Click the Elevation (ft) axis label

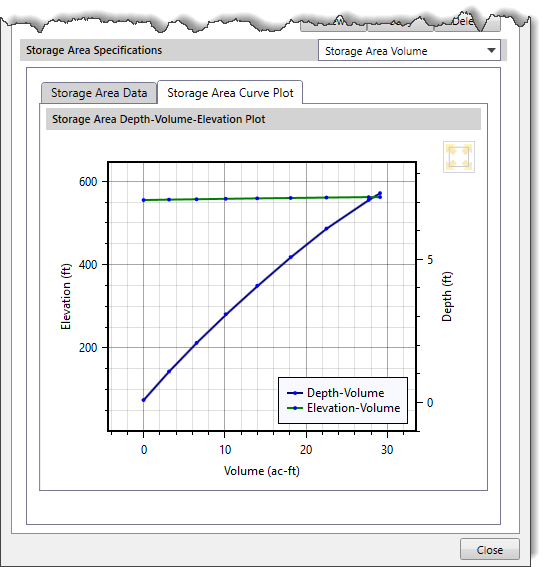point(66,297)
